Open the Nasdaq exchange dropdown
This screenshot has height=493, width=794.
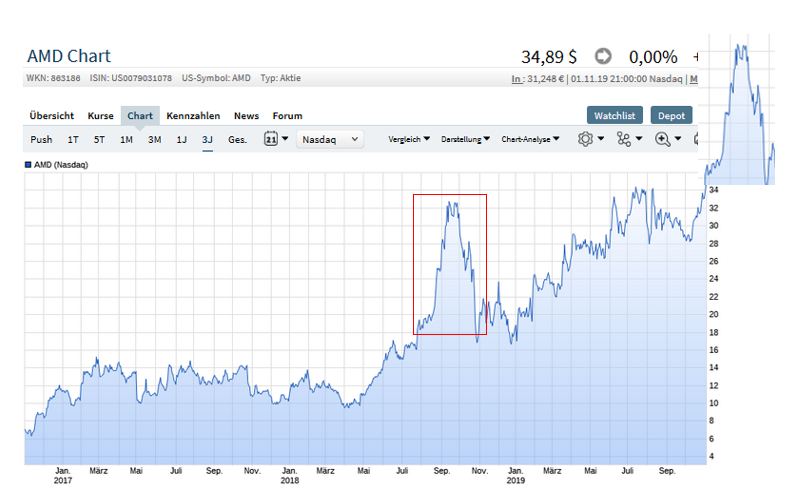[330, 139]
